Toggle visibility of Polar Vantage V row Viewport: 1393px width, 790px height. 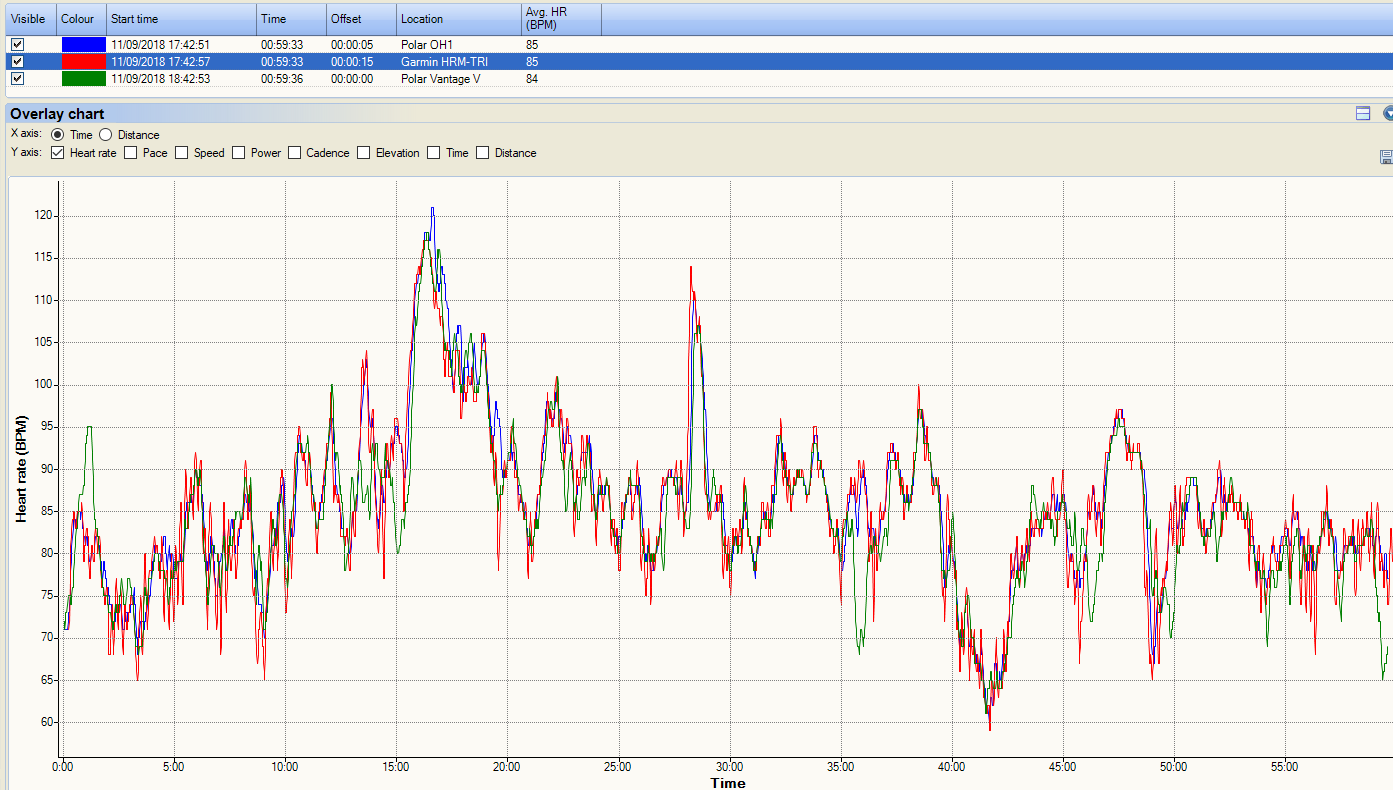pos(17,79)
